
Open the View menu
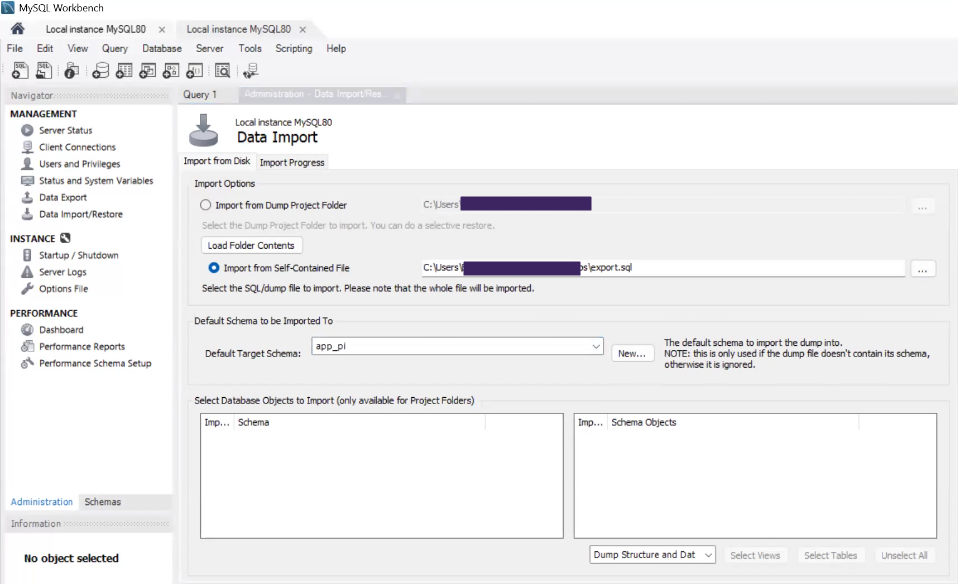point(78,48)
